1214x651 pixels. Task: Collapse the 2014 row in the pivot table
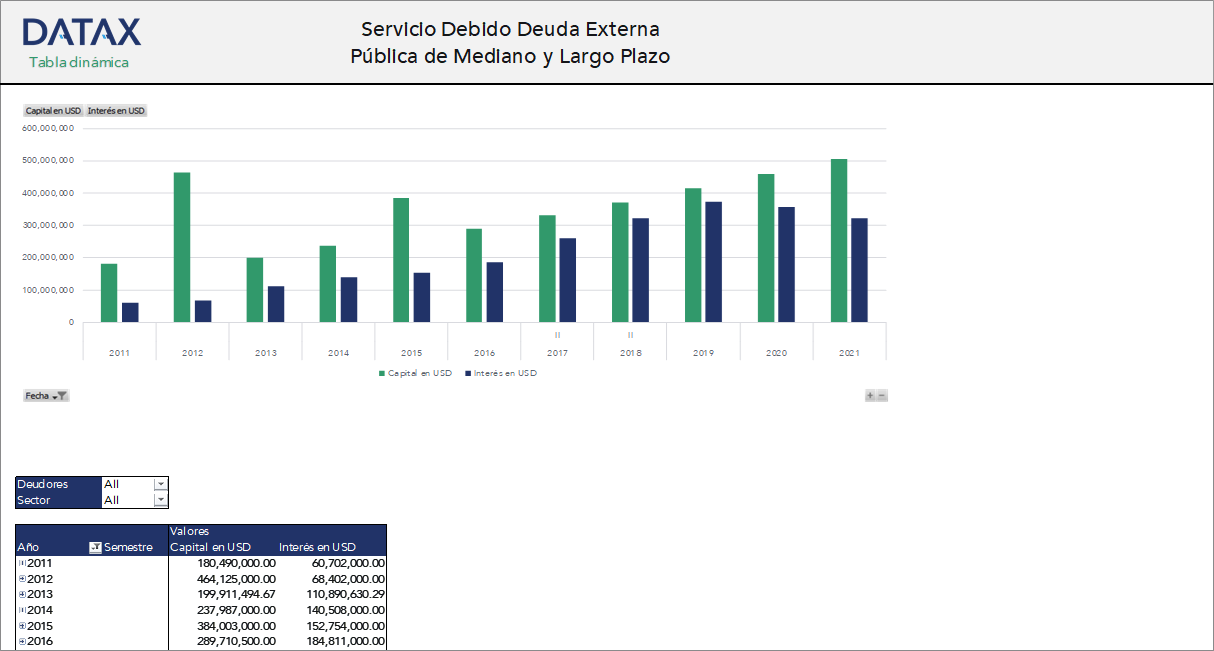(22, 609)
